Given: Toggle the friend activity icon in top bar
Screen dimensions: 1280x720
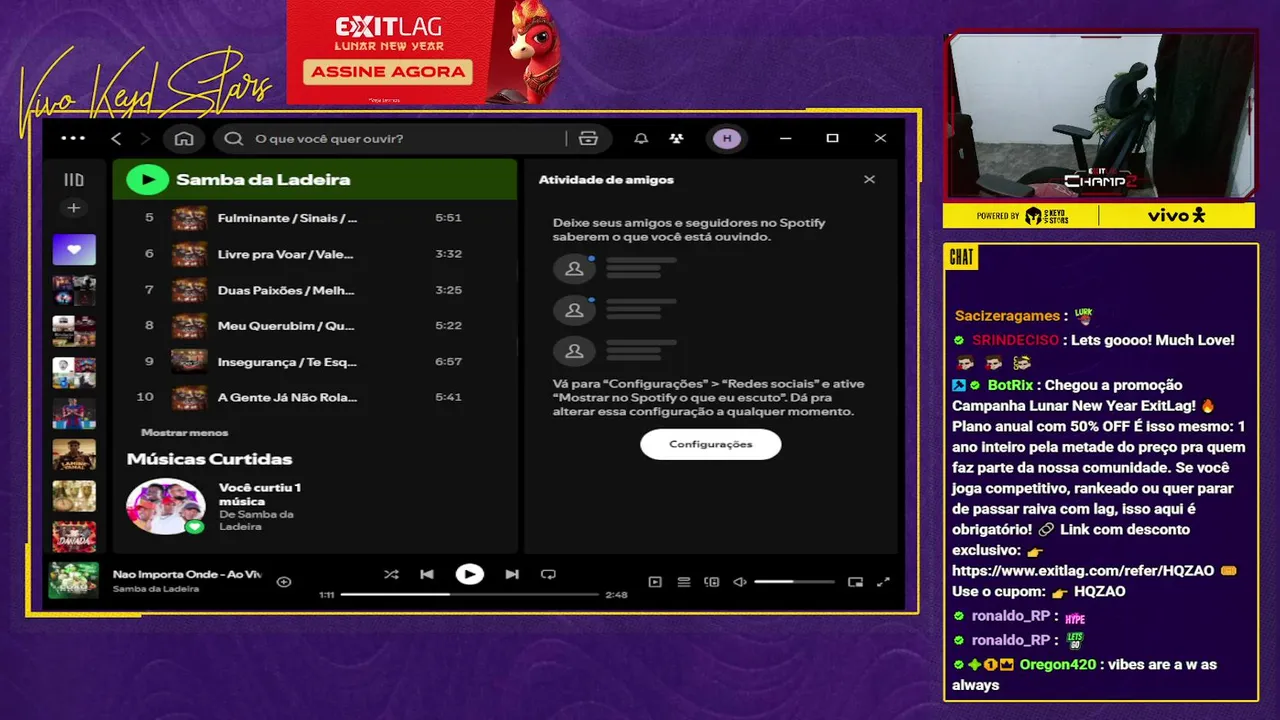Looking at the screenshot, I should click(677, 138).
